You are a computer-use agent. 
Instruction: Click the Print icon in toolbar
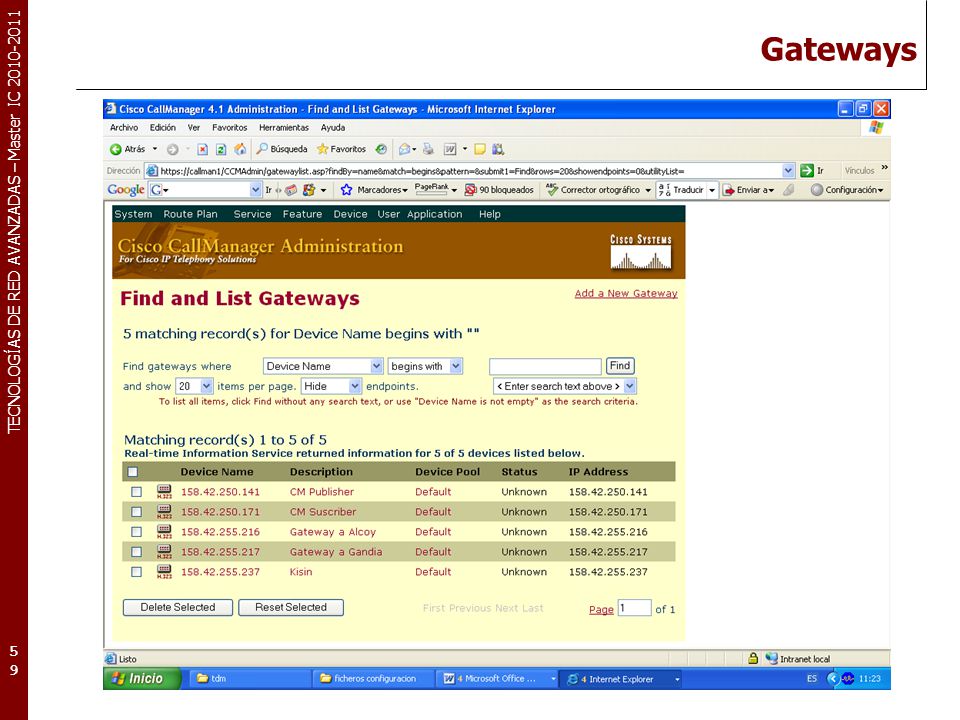click(x=428, y=149)
